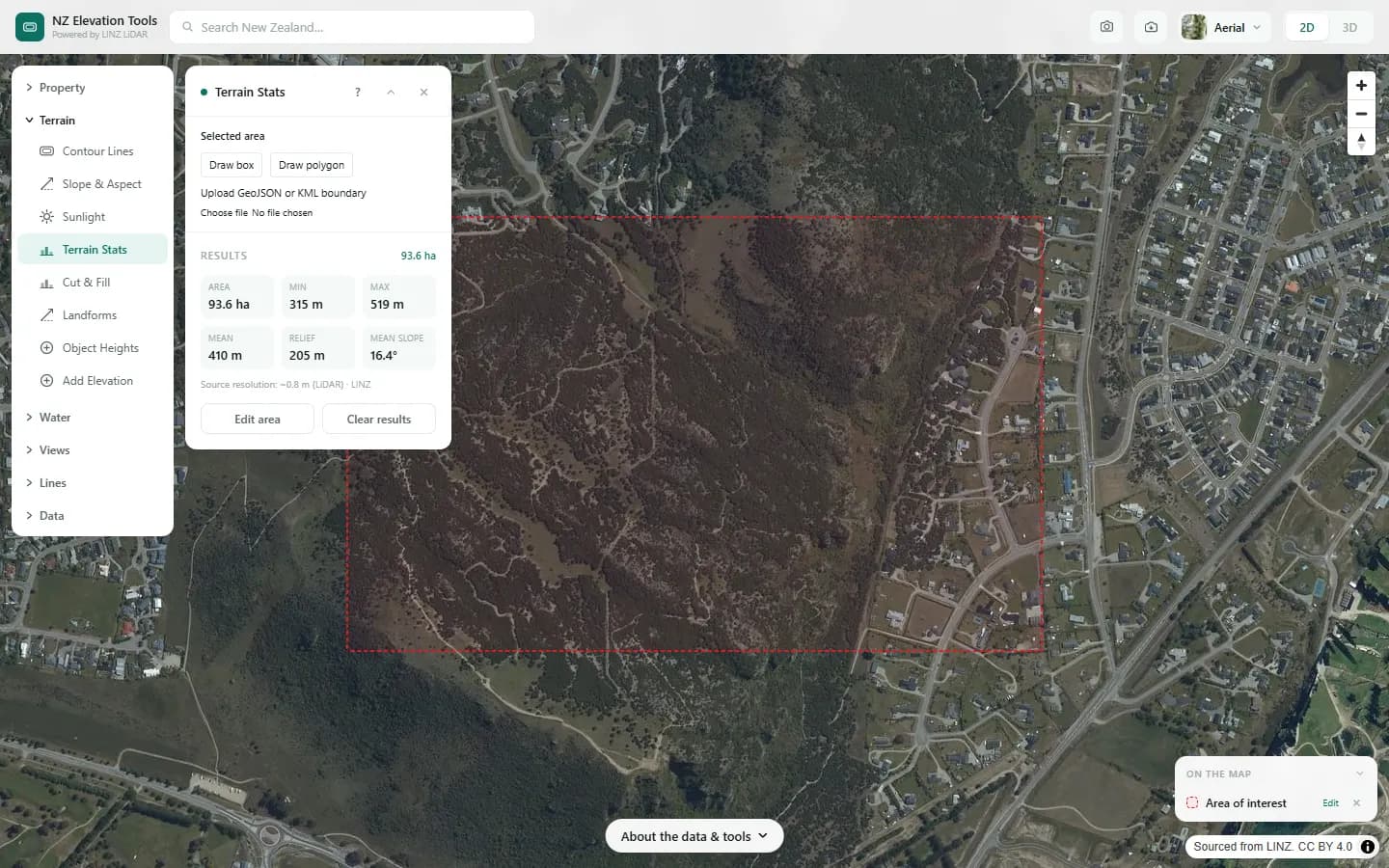The height and width of the screenshot is (868, 1389).
Task: Open the Object Heights tool
Action: [x=93, y=348]
